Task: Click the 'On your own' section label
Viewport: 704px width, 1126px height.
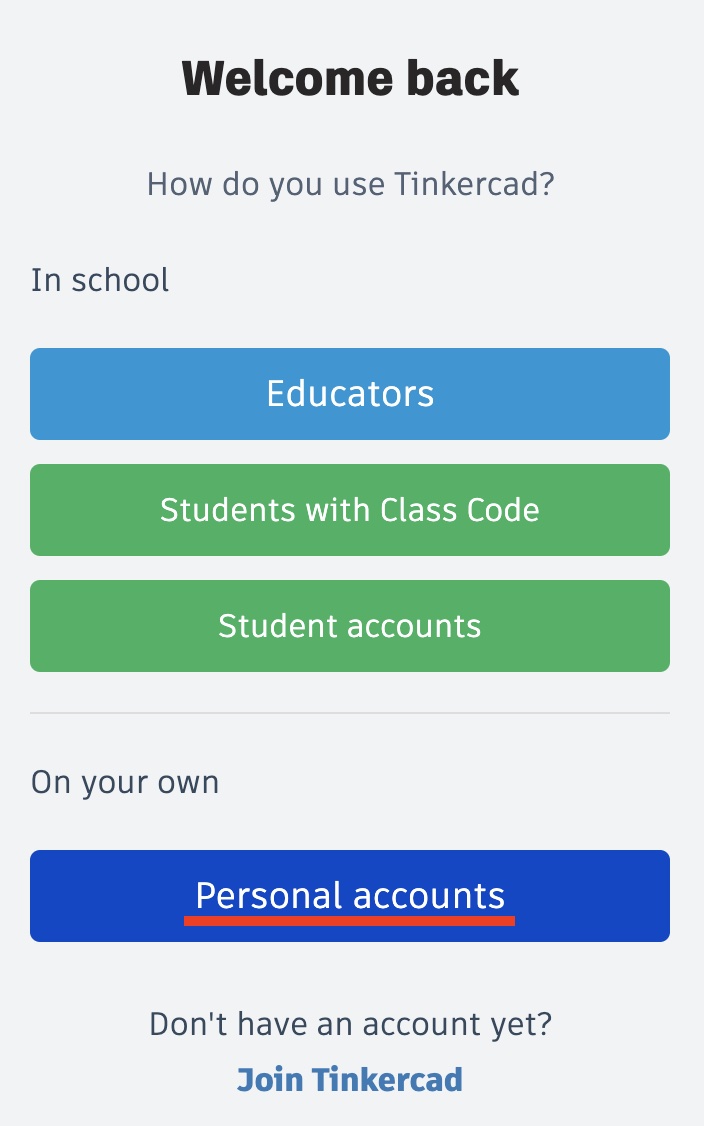Action: (x=125, y=782)
